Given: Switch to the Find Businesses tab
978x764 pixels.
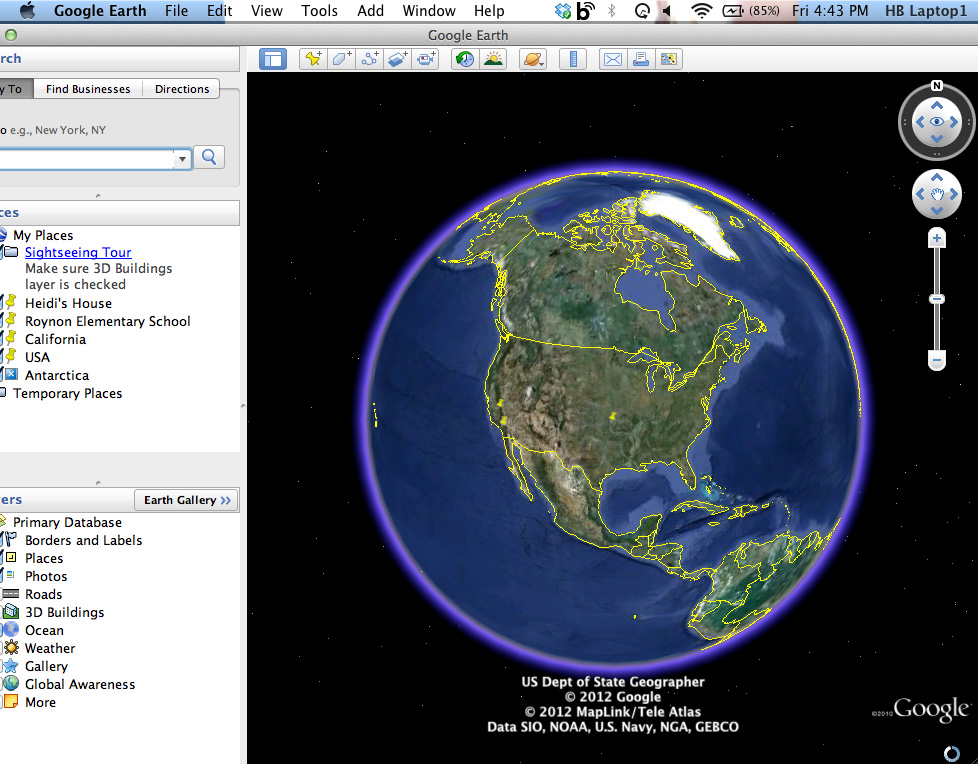Looking at the screenshot, I should pyautogui.click(x=88, y=89).
